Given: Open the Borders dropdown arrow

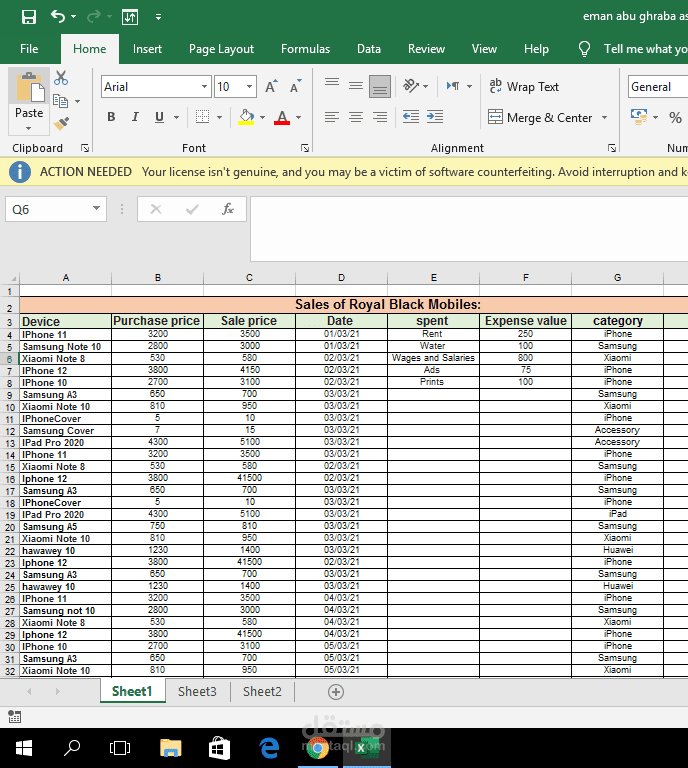Looking at the screenshot, I should coord(219,118).
